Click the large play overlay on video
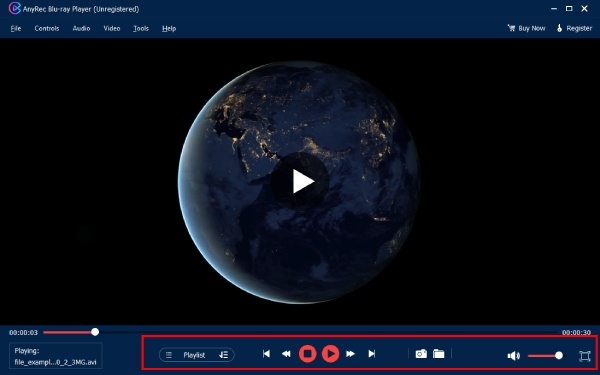 coord(300,181)
